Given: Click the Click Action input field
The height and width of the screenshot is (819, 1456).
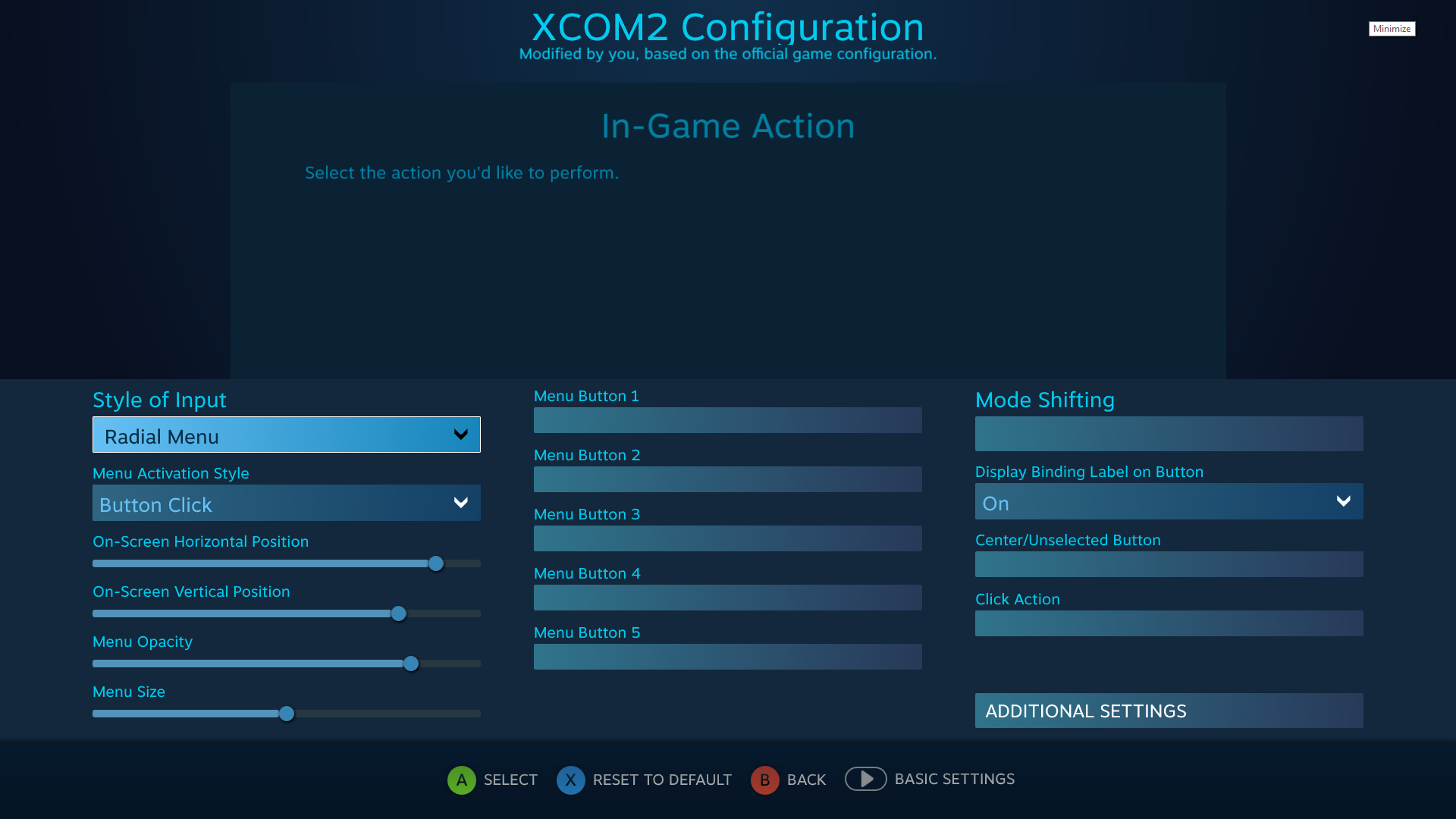Looking at the screenshot, I should point(1168,623).
